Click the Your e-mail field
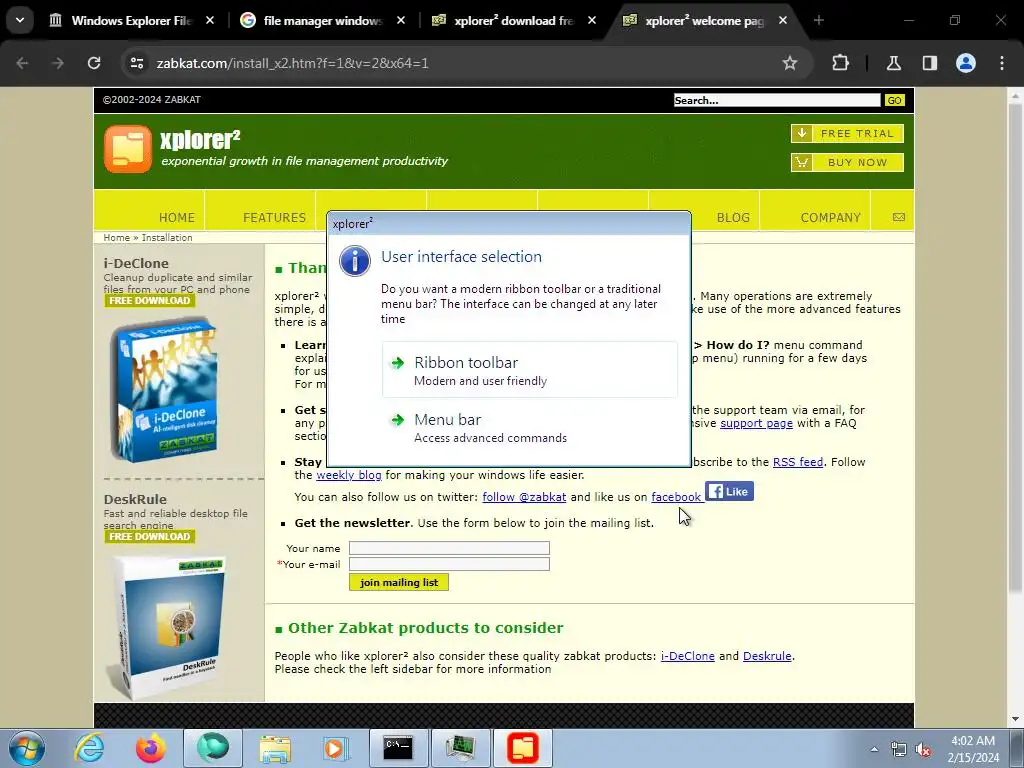1024x768 pixels. point(449,564)
